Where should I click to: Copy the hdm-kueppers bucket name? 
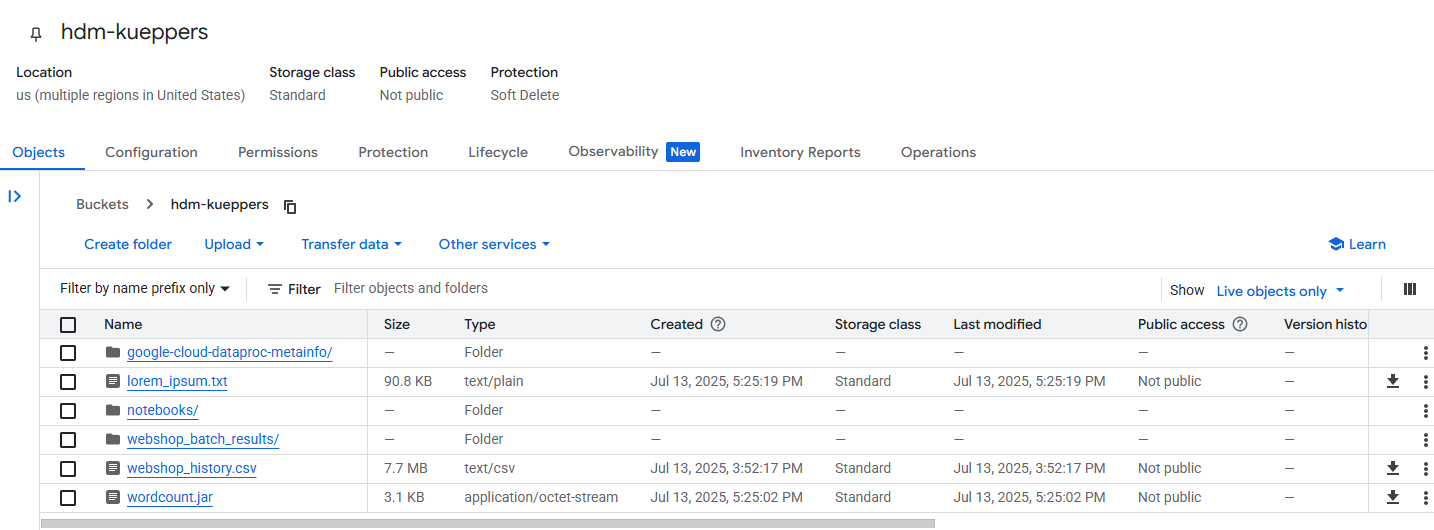tap(290, 206)
